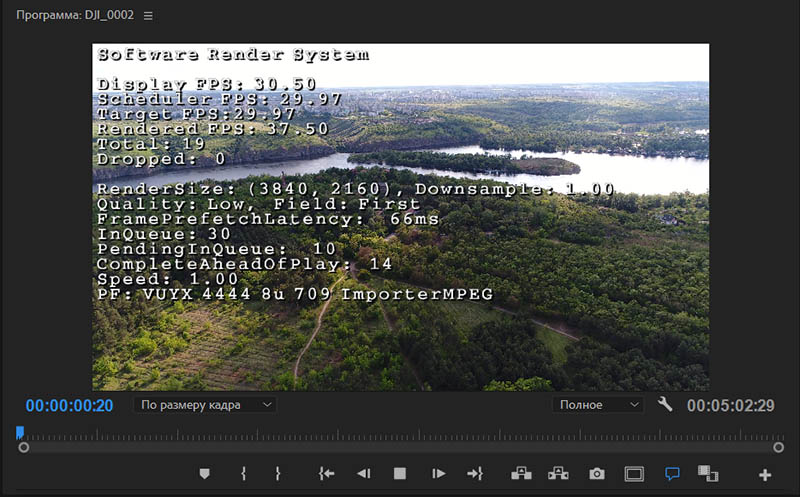Click the left zoom scroll bar handle
The height and width of the screenshot is (497, 800).
tap(23, 448)
